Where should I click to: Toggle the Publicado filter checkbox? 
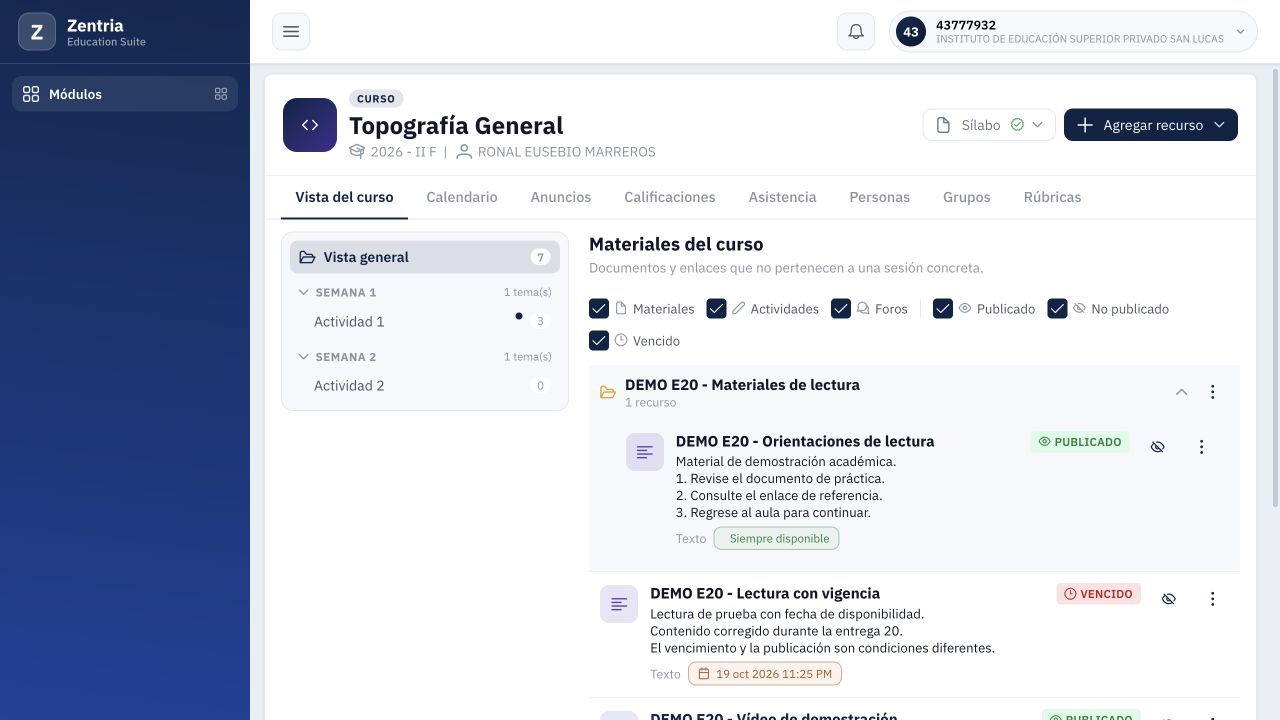tap(943, 309)
